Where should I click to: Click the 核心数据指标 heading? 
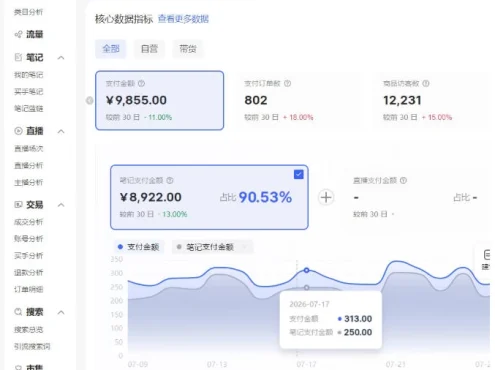[124, 19]
